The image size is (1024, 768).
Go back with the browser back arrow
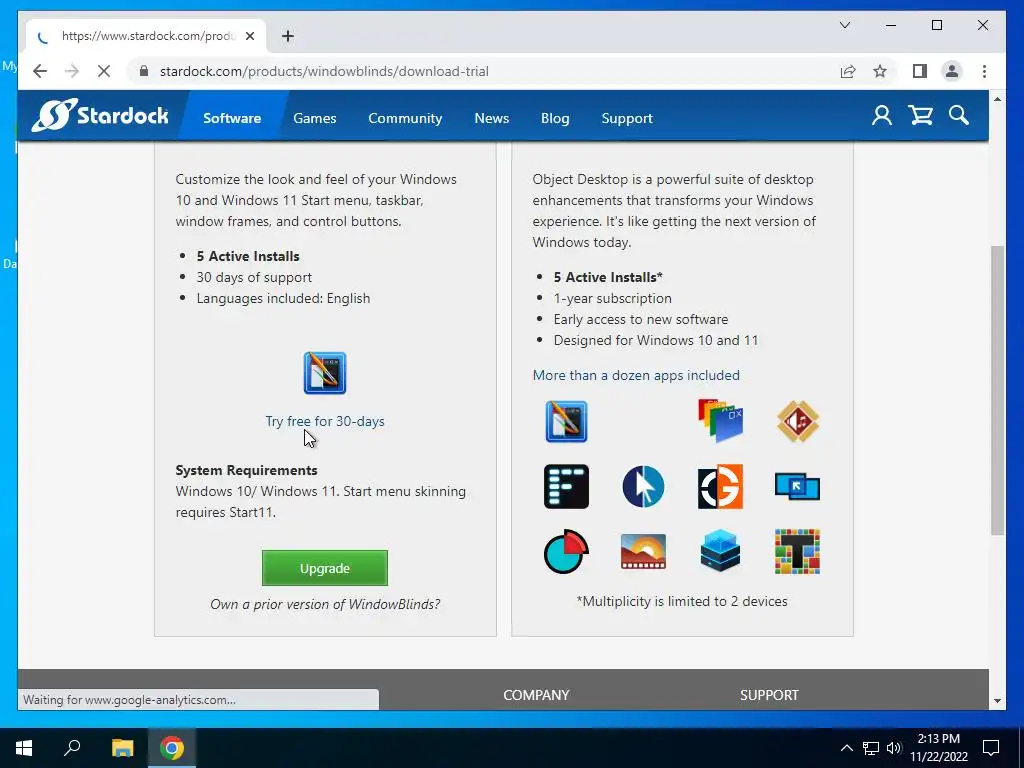[x=40, y=71]
